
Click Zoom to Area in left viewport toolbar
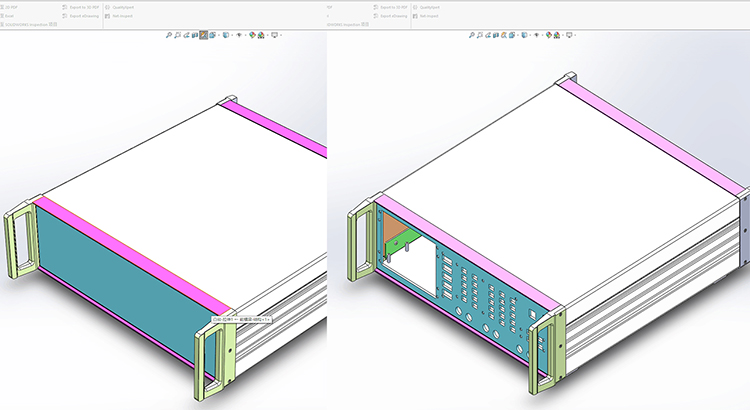[x=178, y=34]
